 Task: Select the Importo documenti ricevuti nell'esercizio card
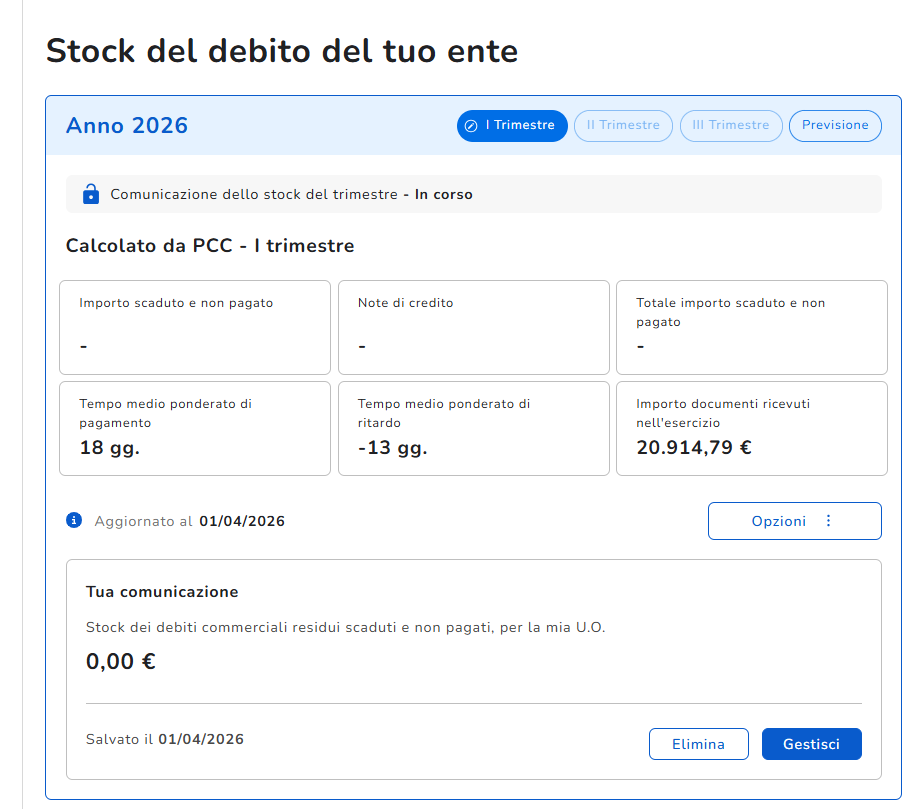[751, 428]
